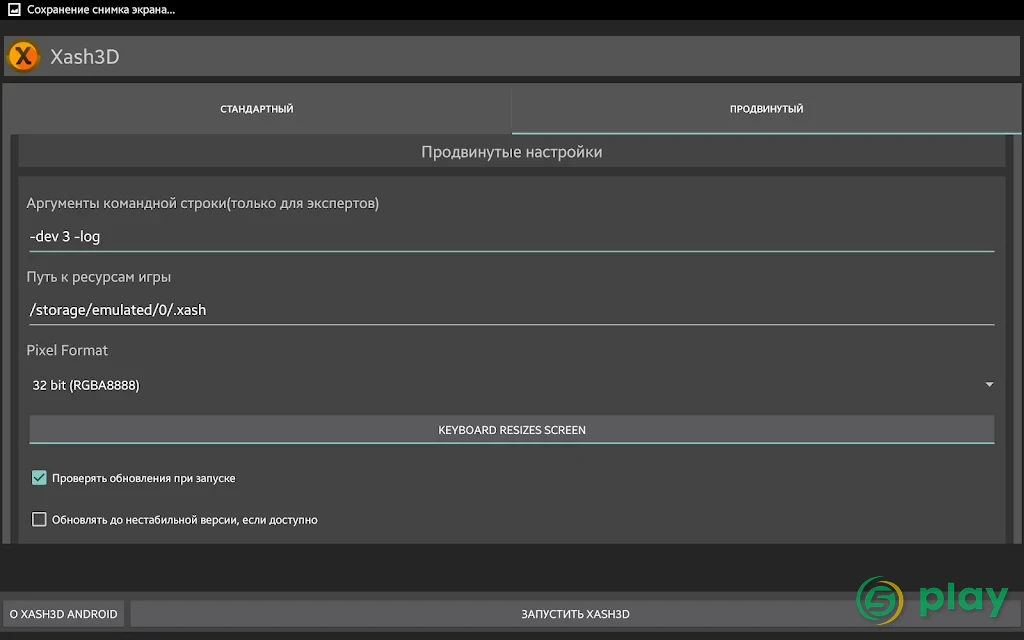Launch game with ЗАПУСТИТЬ XASH3D button
Viewport: 1024px width, 640px height.
[575, 614]
